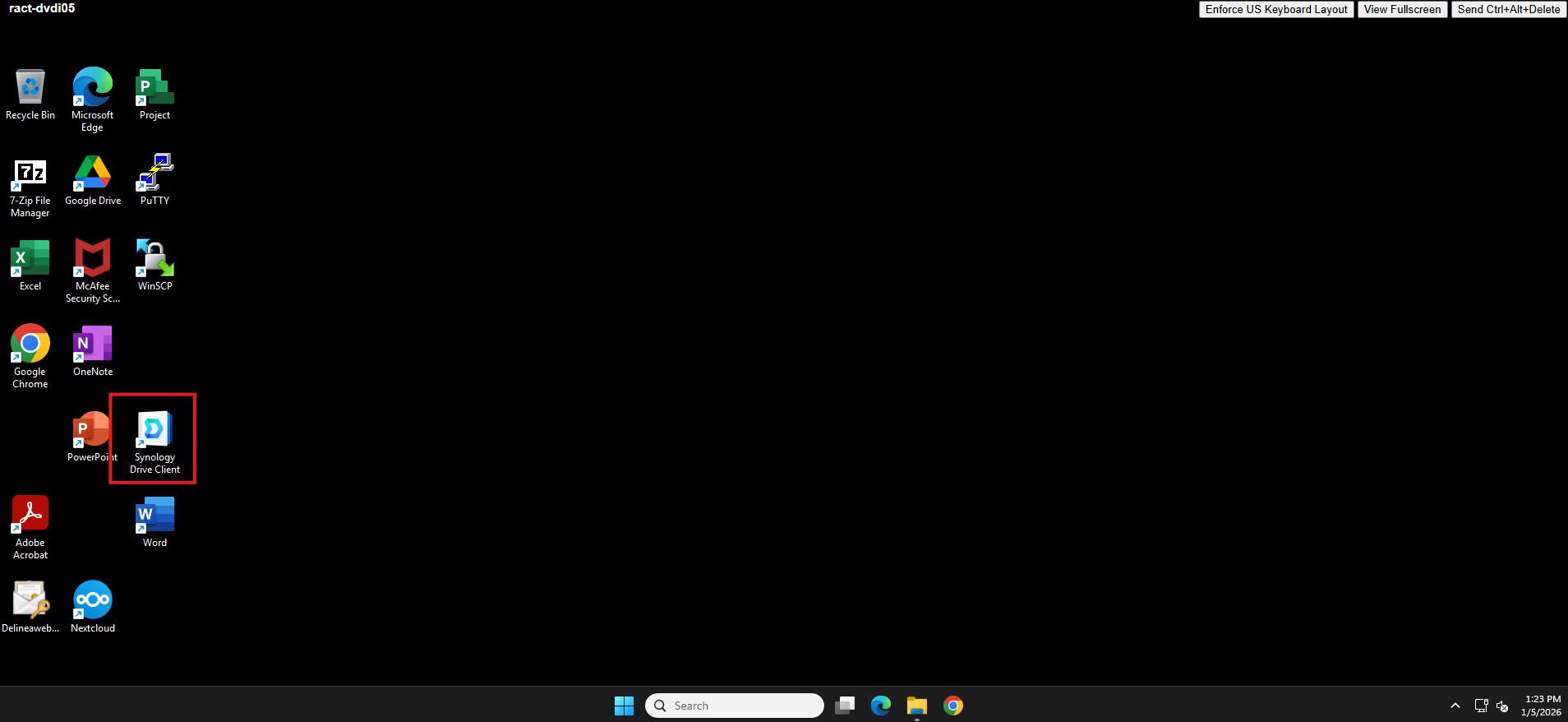Click Send Ctrl+Alt+Delete button
Viewport: 1568px width, 722px height.
click(x=1509, y=9)
